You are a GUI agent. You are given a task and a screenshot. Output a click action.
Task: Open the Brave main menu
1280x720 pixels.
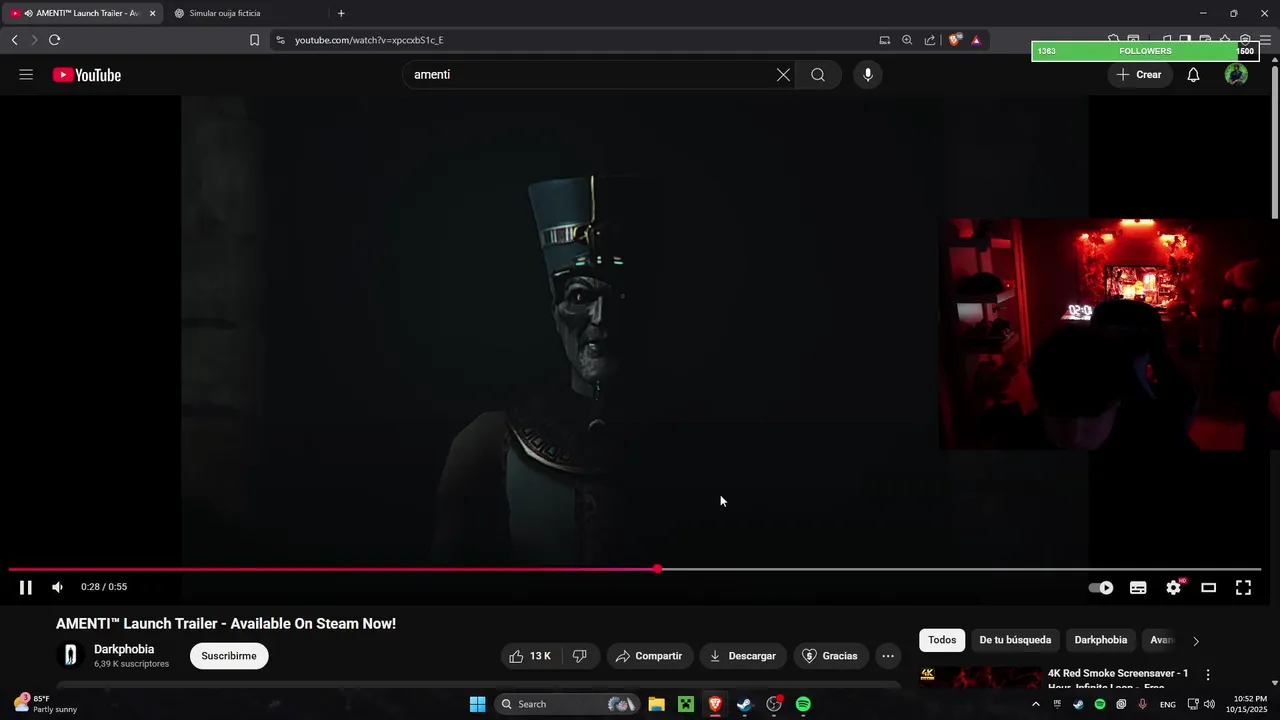1266,40
